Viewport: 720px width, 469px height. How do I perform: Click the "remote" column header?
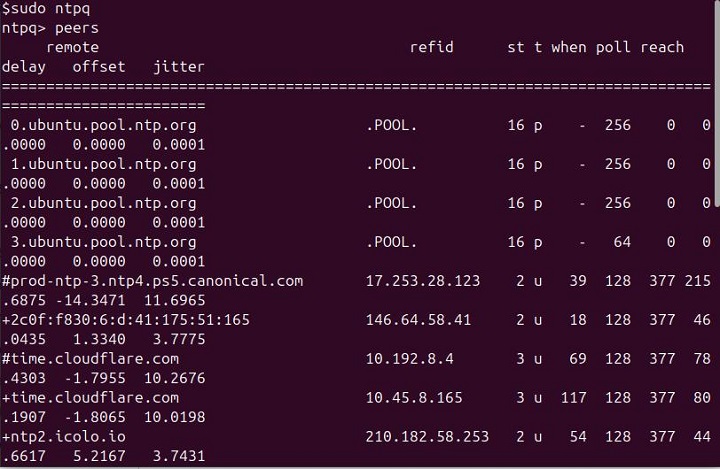tap(72, 47)
